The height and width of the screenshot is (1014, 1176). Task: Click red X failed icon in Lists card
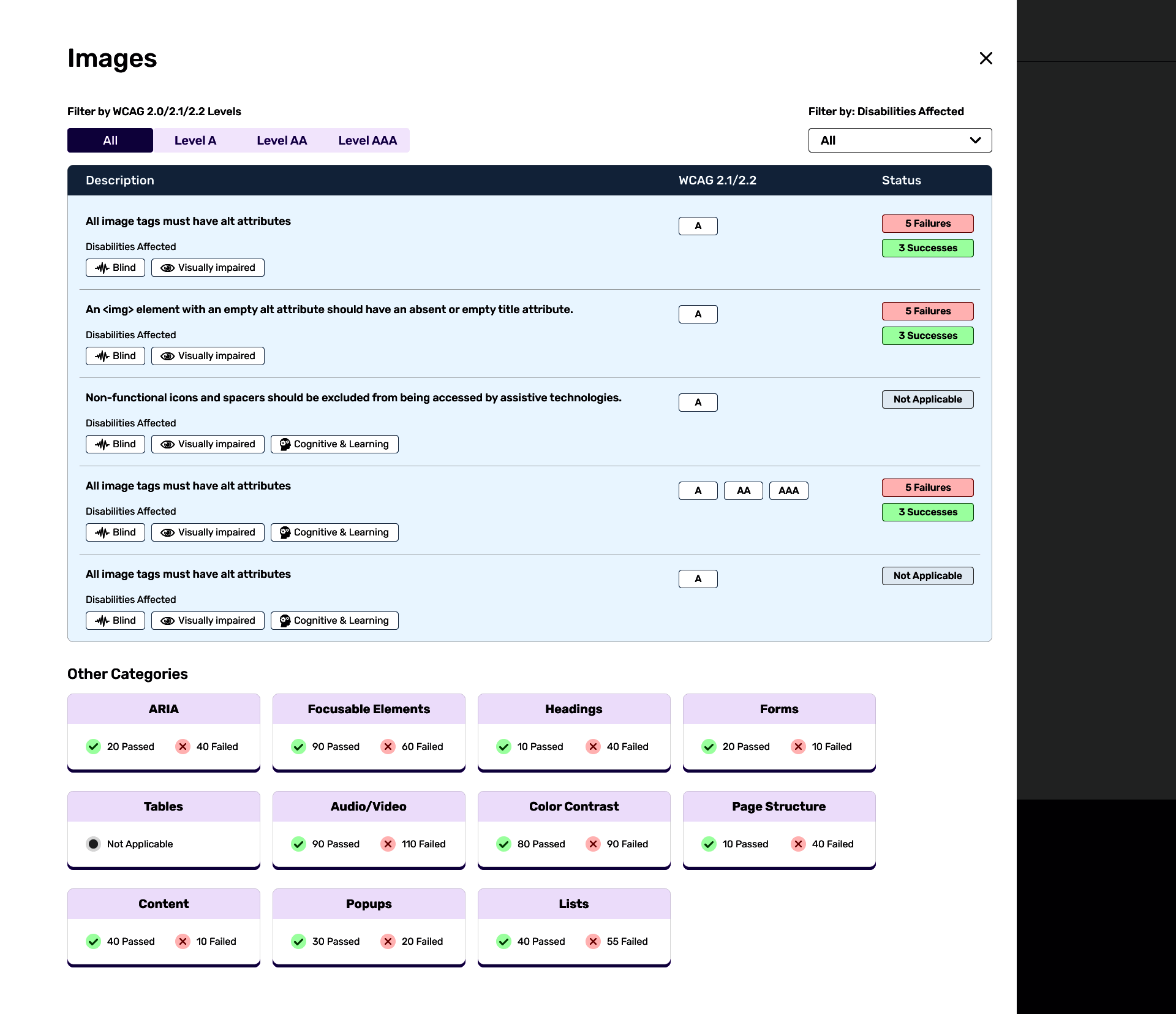[x=593, y=941]
